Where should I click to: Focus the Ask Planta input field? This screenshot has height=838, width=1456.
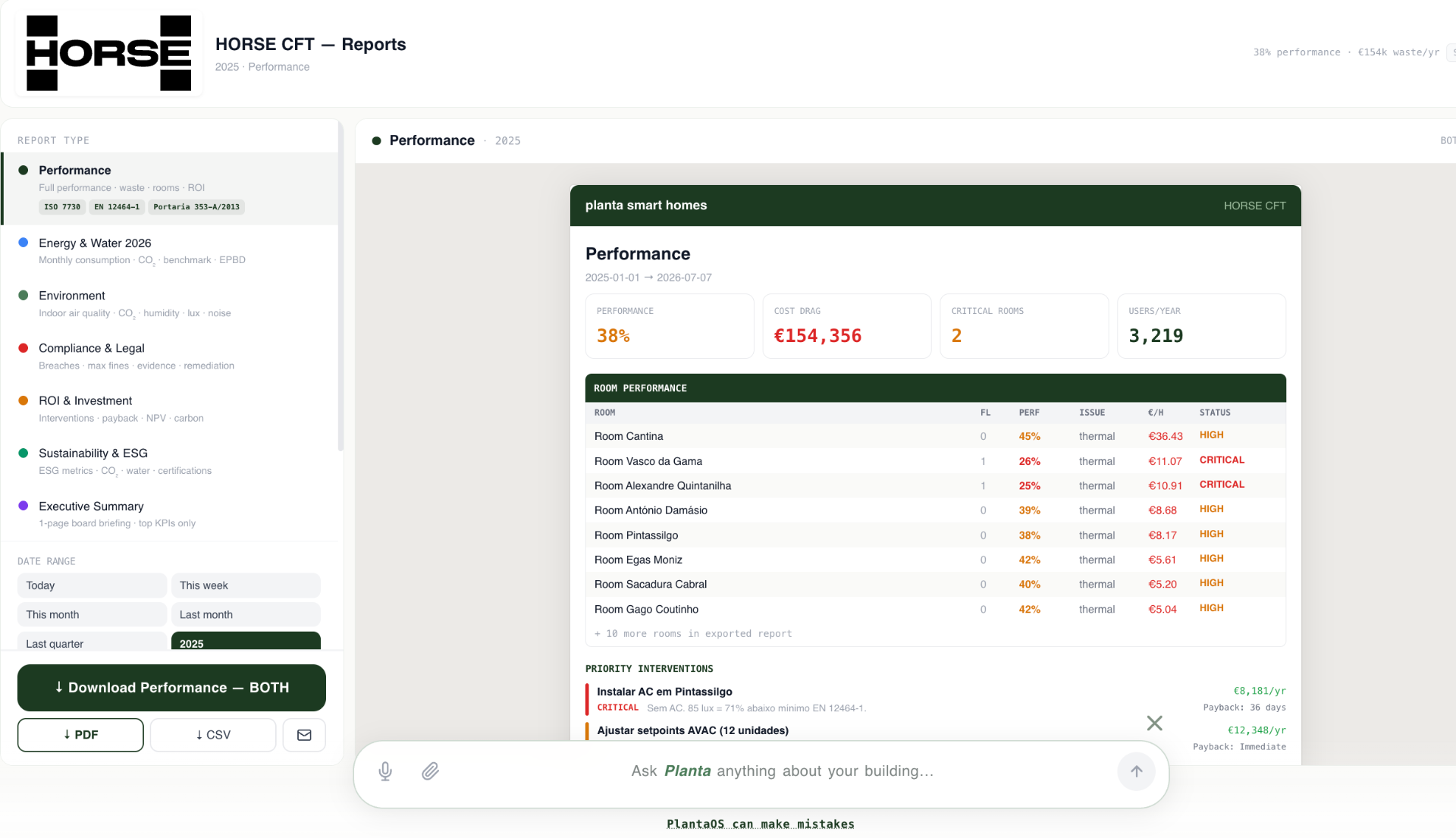[783, 771]
